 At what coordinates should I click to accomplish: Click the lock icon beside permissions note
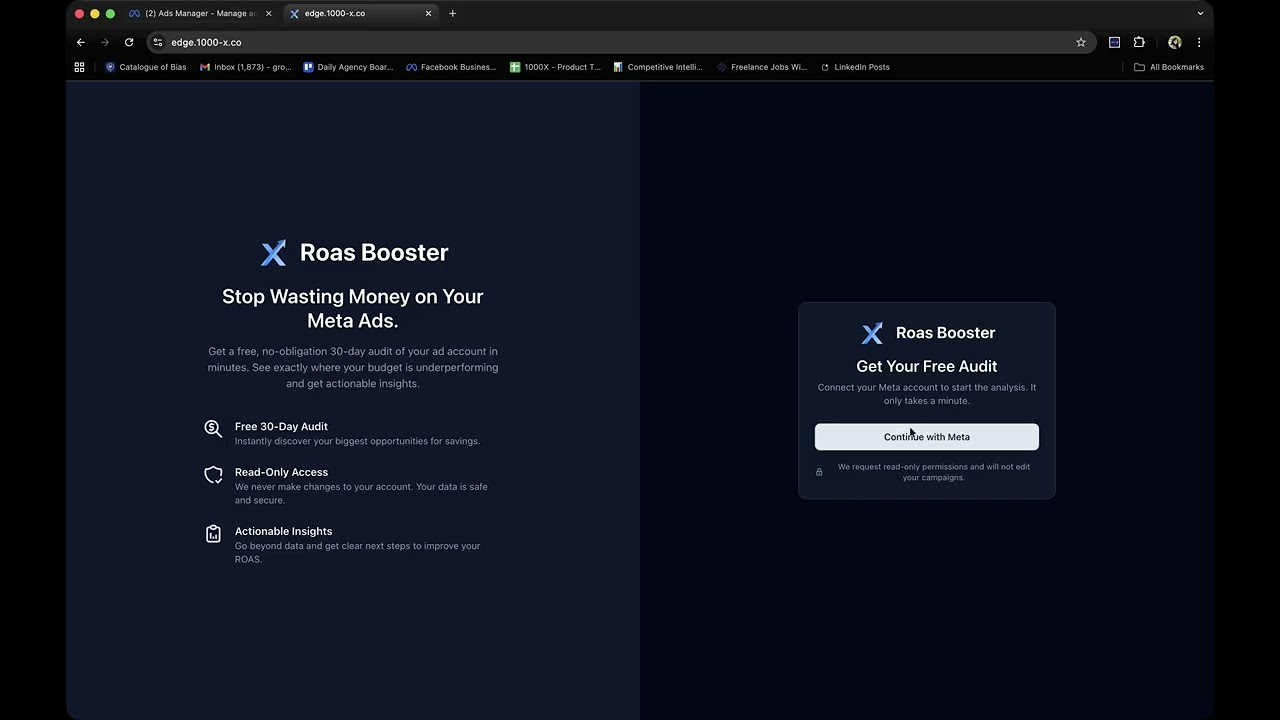pos(819,472)
